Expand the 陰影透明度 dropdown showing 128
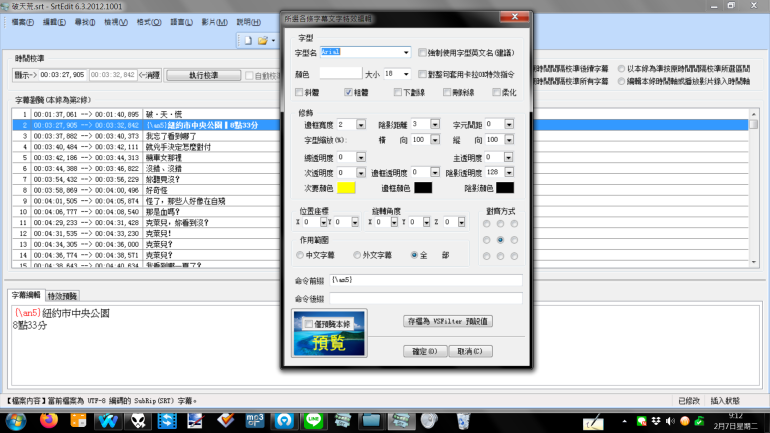 [x=509, y=173]
